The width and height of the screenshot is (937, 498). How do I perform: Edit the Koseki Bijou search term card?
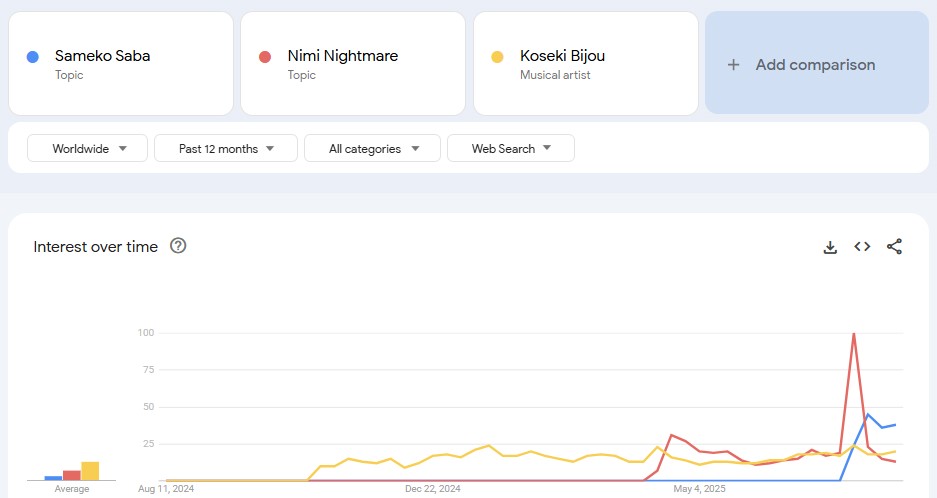(586, 63)
